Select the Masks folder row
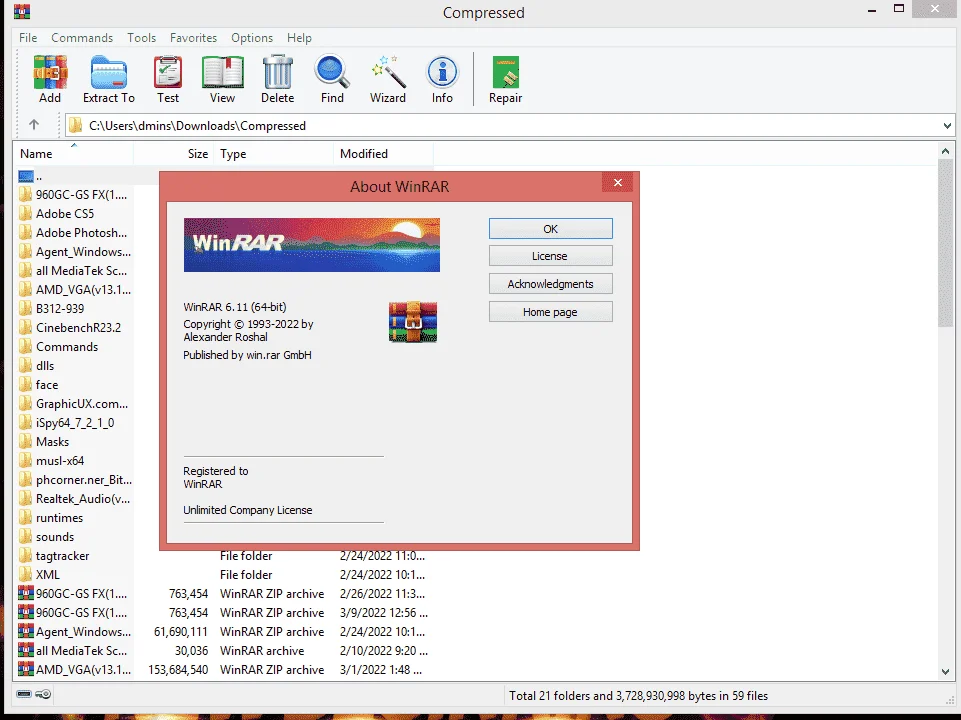 (x=74, y=441)
